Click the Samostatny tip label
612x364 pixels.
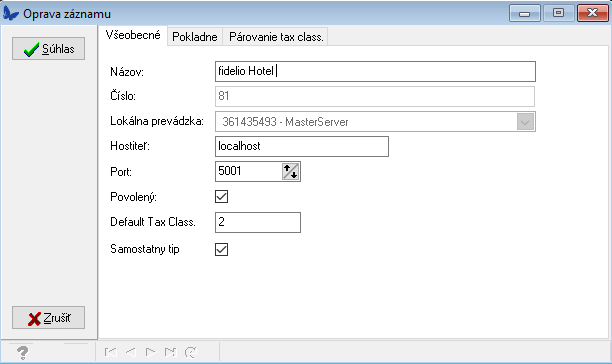145,249
